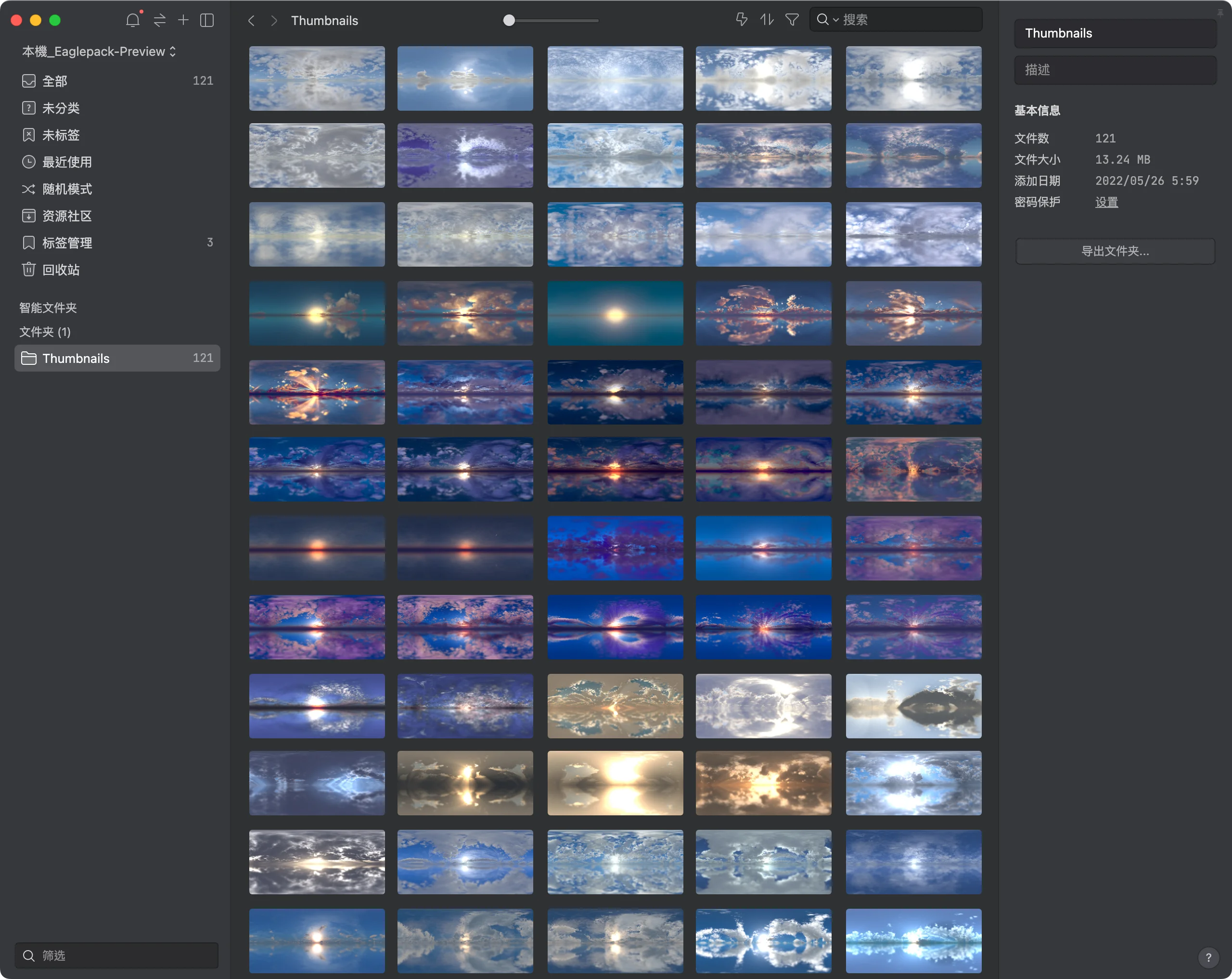
Task: Select the Thumbnails folder in the sidebar
Action: point(117,358)
